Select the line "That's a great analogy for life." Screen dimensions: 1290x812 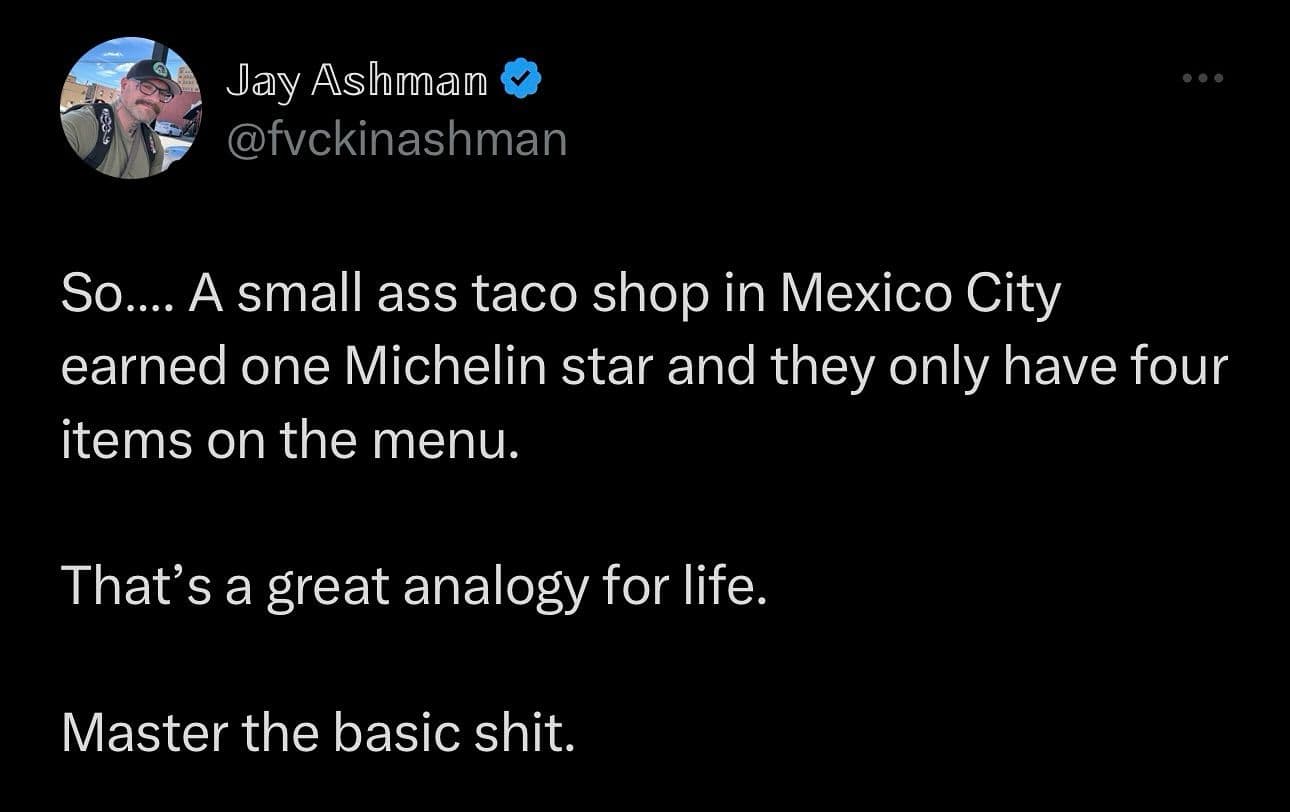click(x=415, y=588)
